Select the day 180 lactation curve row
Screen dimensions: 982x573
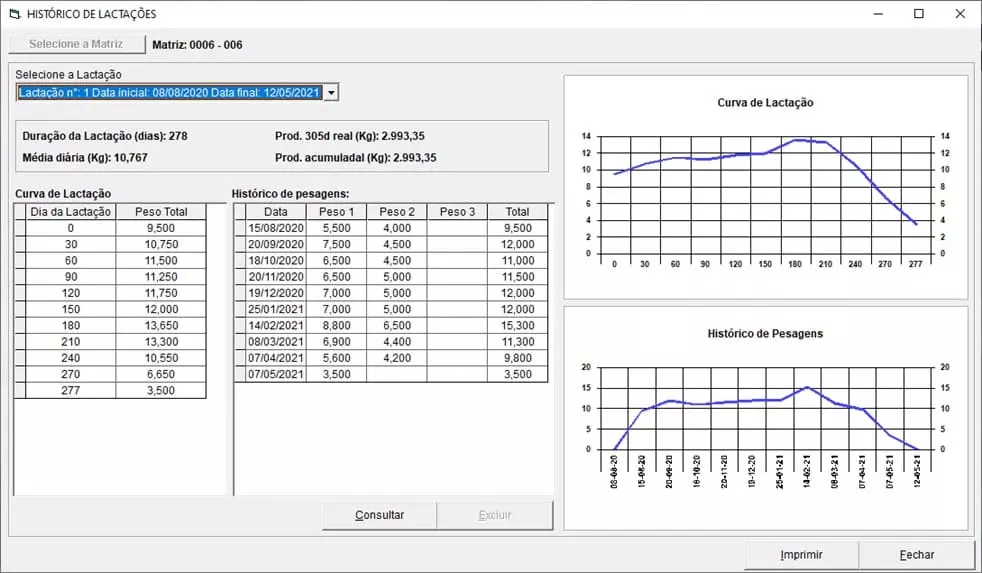(70, 325)
